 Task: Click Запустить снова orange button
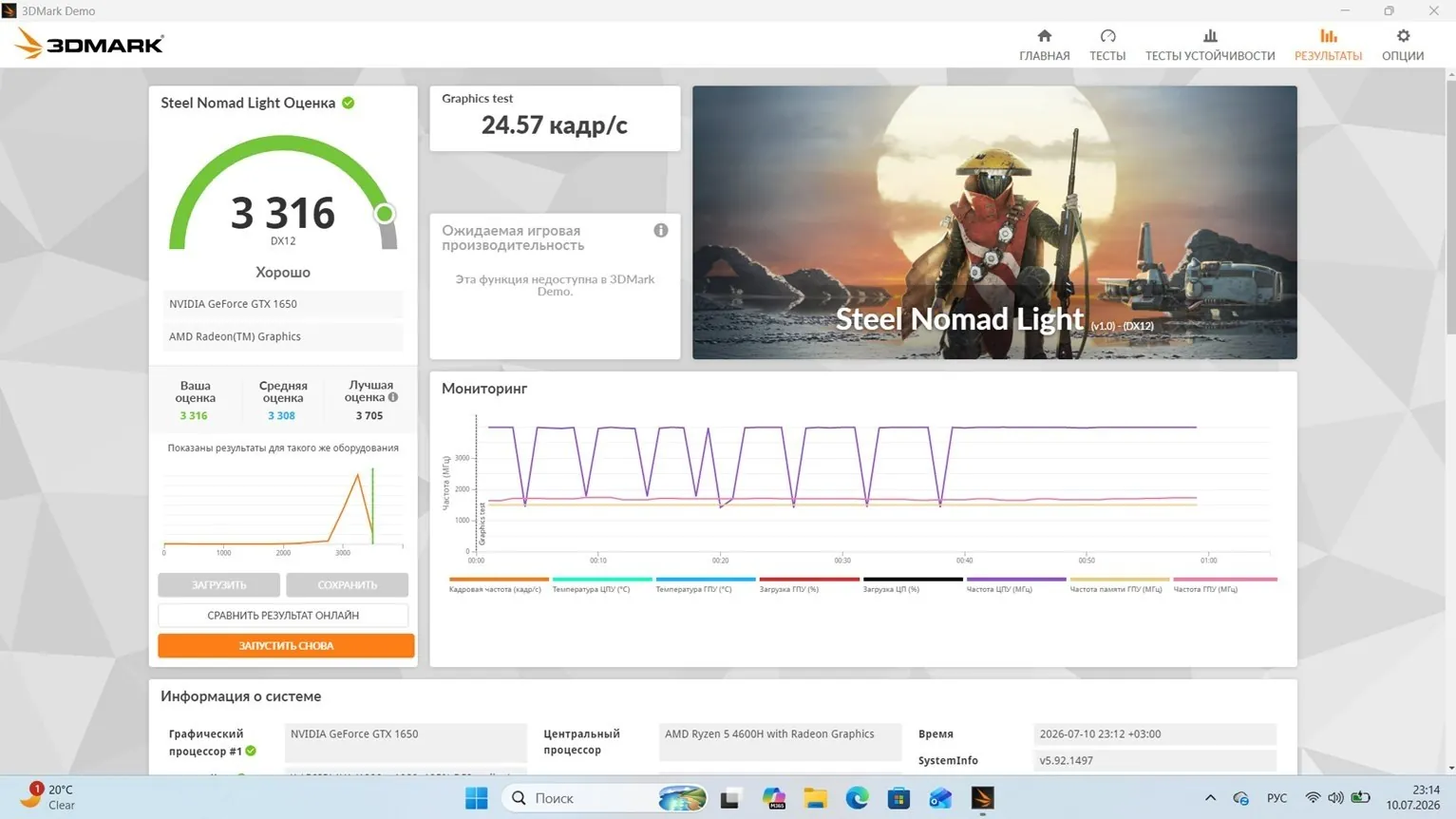(286, 646)
